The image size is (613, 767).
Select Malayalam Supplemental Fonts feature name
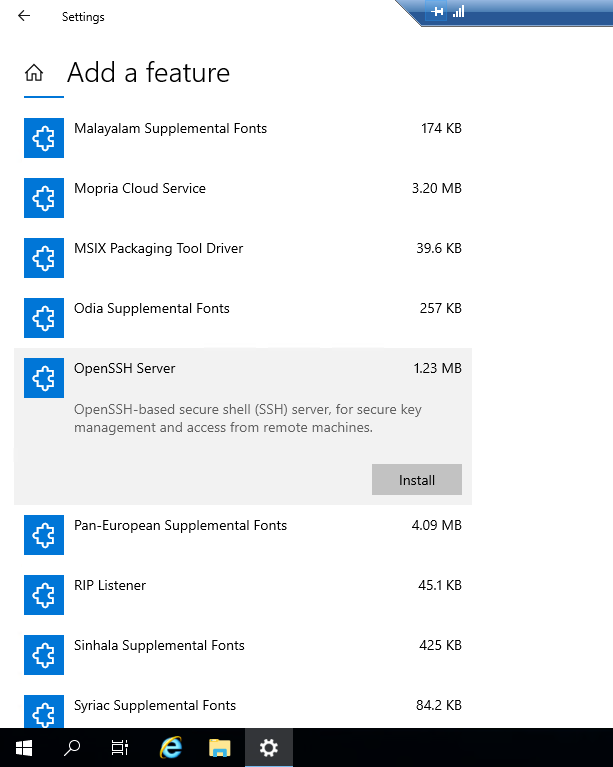click(x=170, y=129)
